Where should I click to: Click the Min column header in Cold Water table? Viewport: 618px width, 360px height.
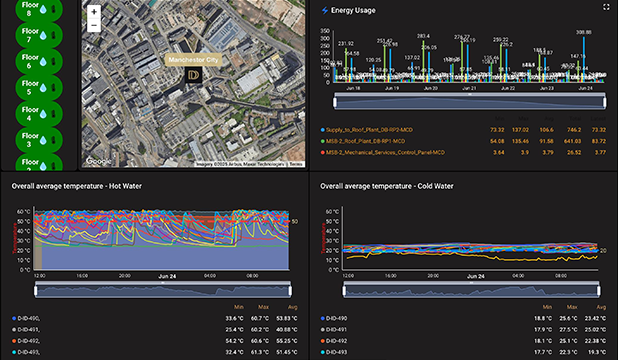(547, 307)
